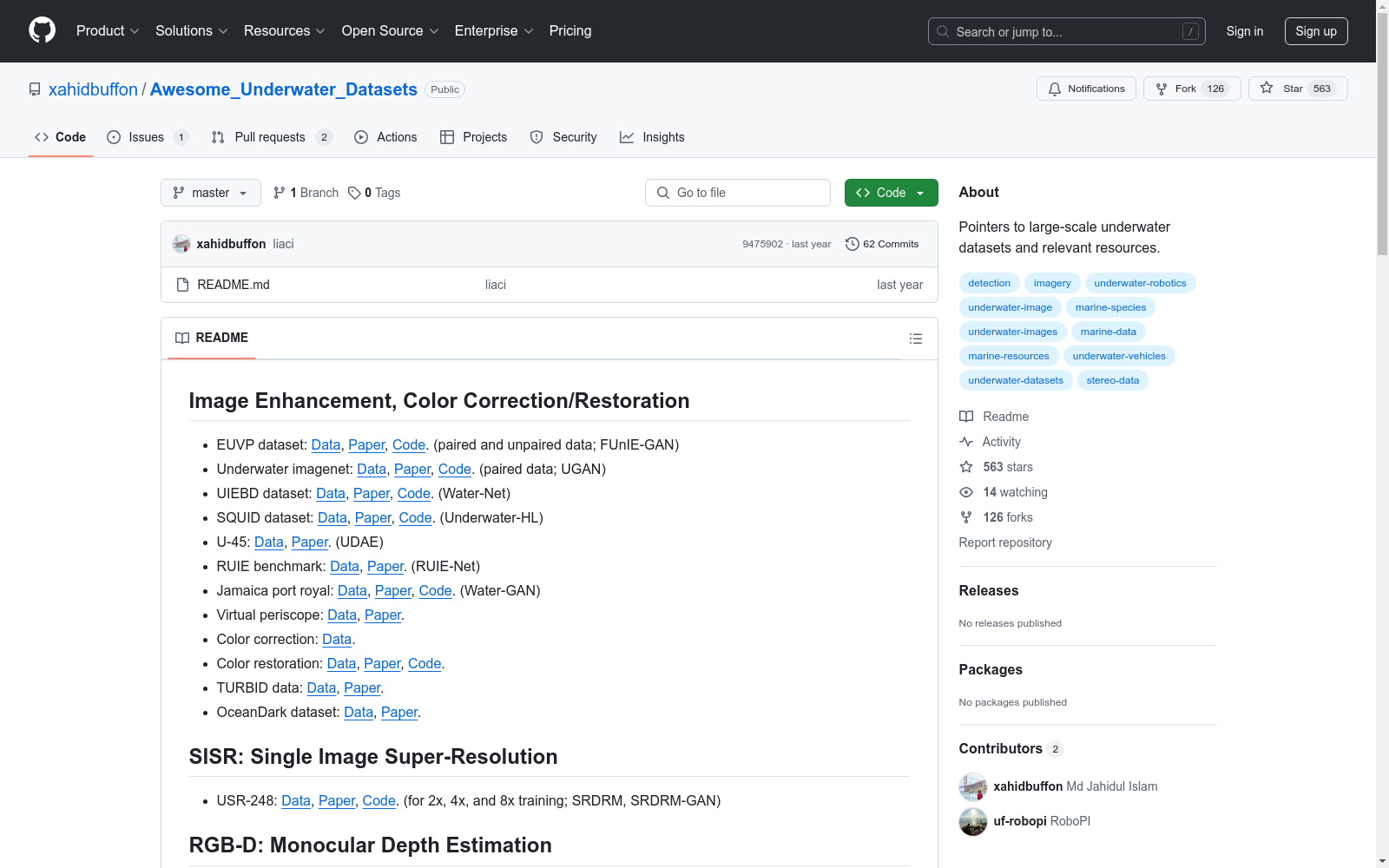Click the GitHub logo icon

tap(42, 30)
